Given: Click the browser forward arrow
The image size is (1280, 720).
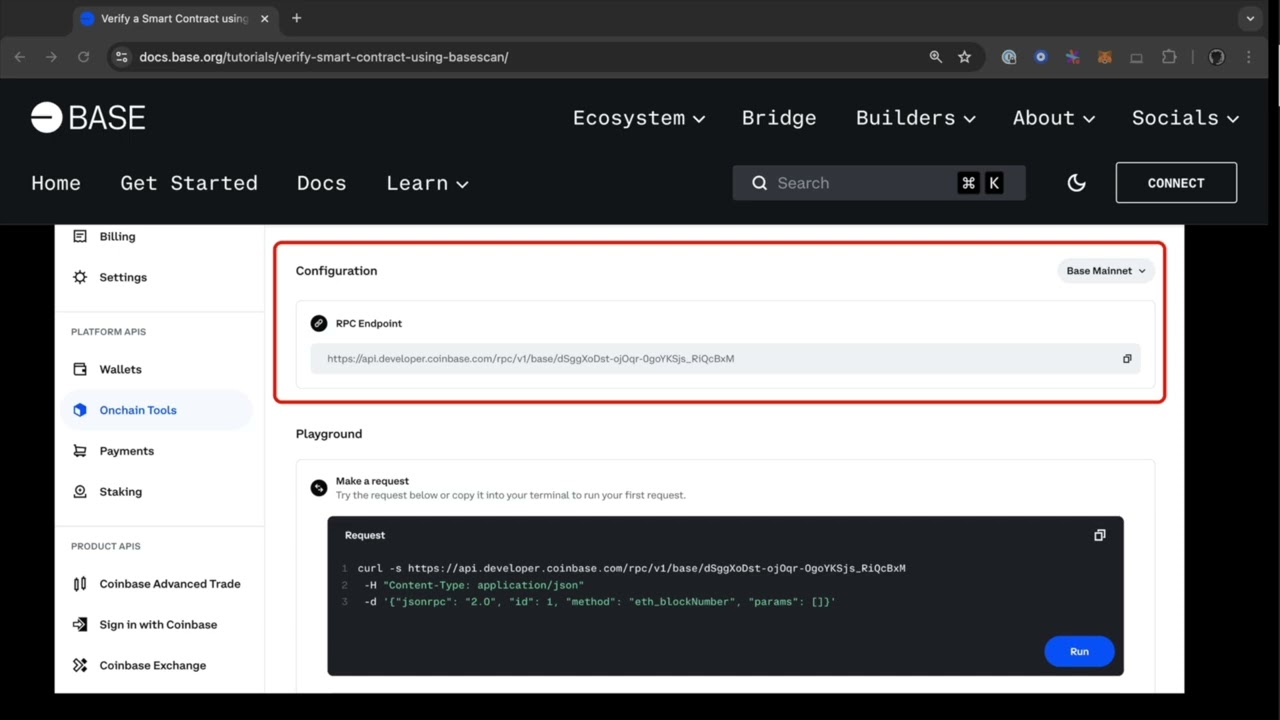Looking at the screenshot, I should click(52, 57).
